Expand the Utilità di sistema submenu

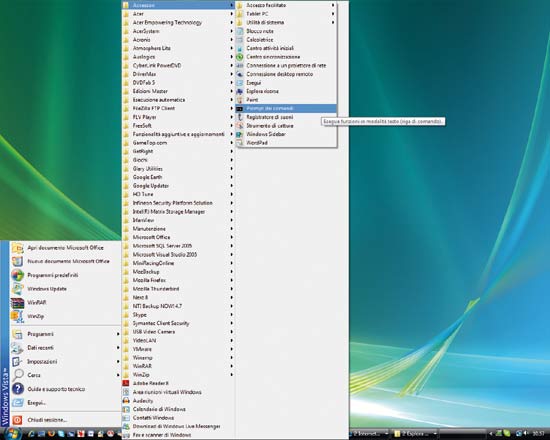[x=286, y=22]
